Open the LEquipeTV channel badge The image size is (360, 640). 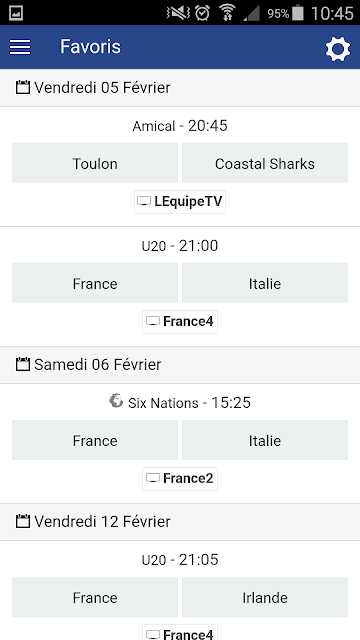(180, 202)
